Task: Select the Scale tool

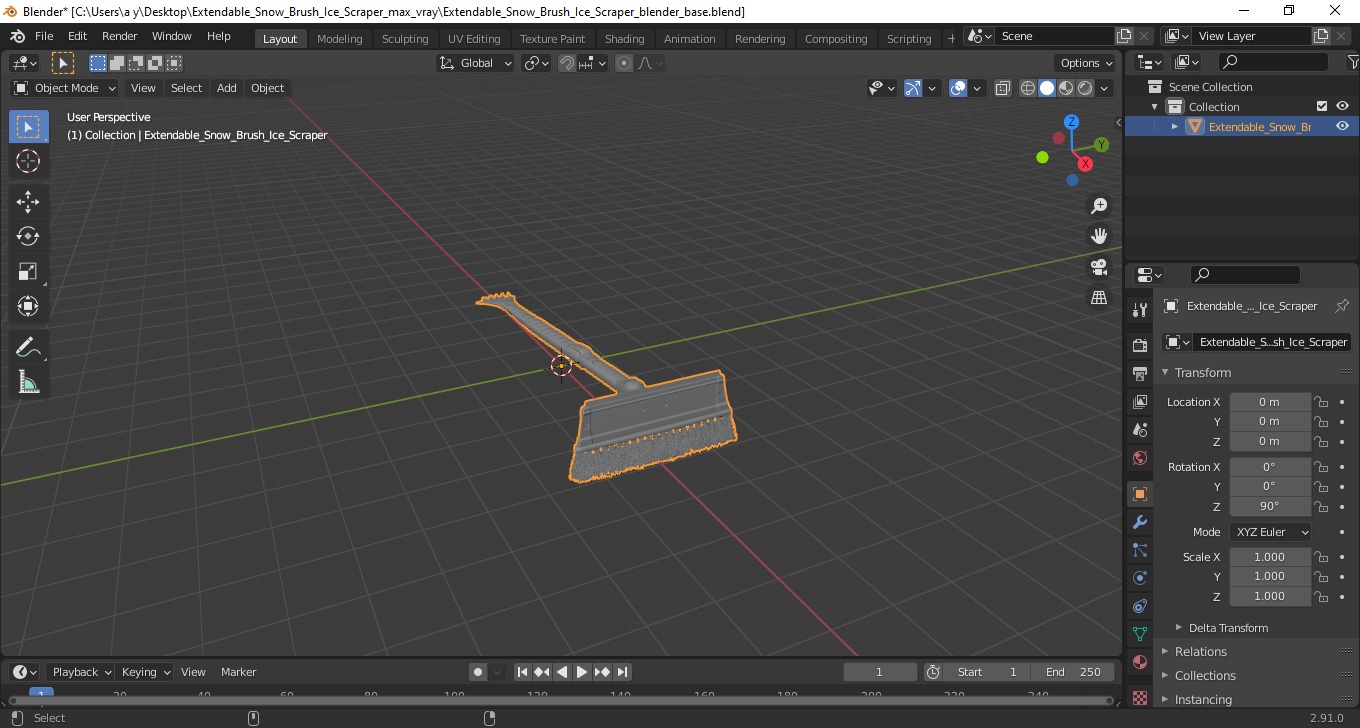Action: [28, 271]
